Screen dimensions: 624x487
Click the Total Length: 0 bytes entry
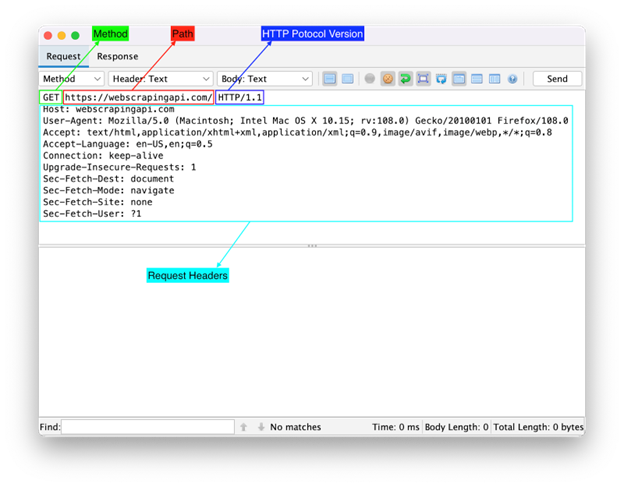[538, 427]
